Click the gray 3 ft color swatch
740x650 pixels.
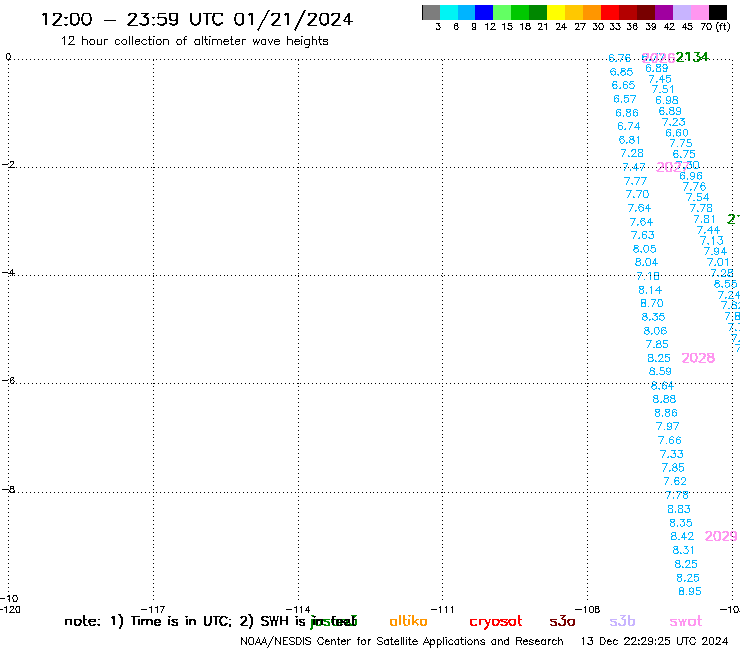coord(431,12)
